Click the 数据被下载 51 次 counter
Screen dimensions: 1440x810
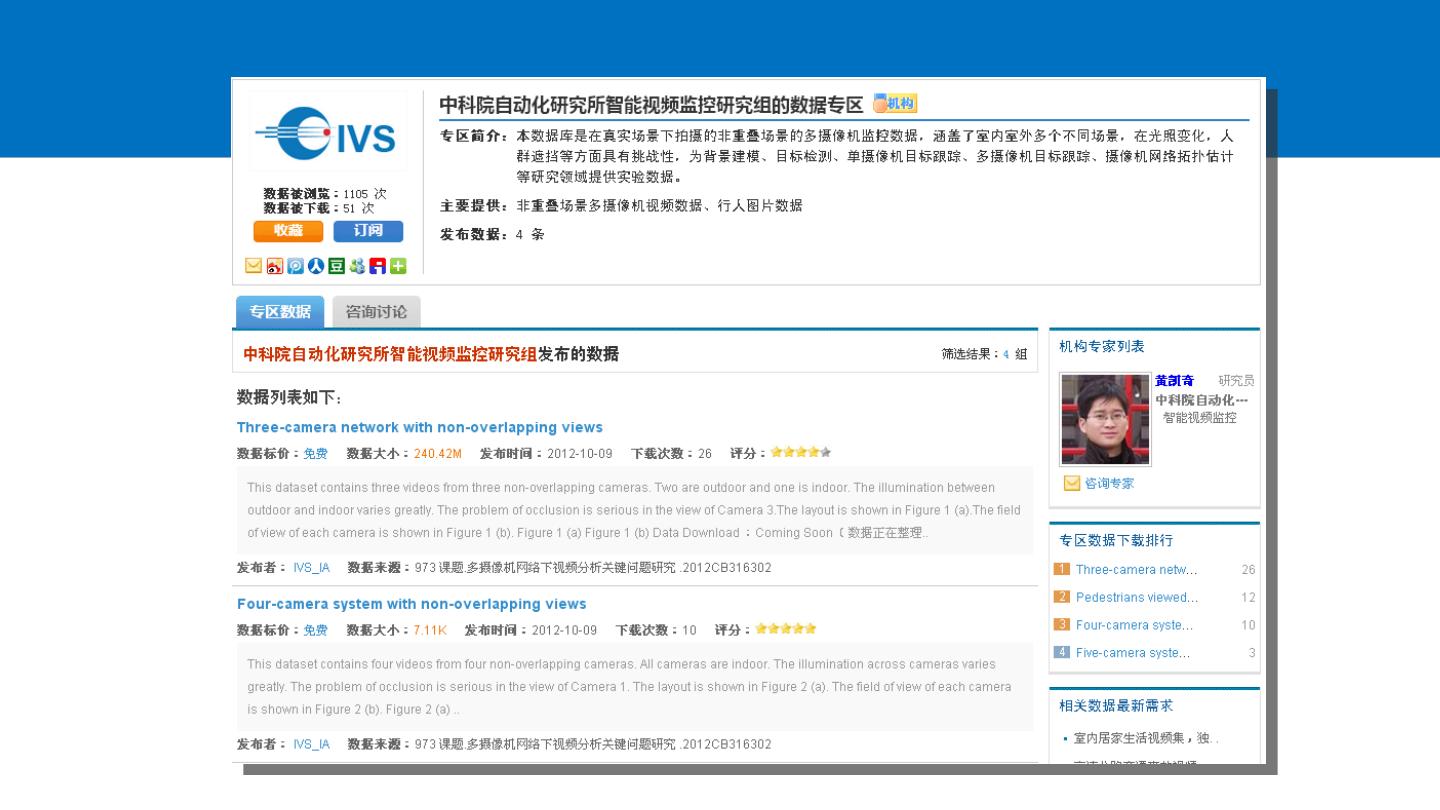click(319, 208)
